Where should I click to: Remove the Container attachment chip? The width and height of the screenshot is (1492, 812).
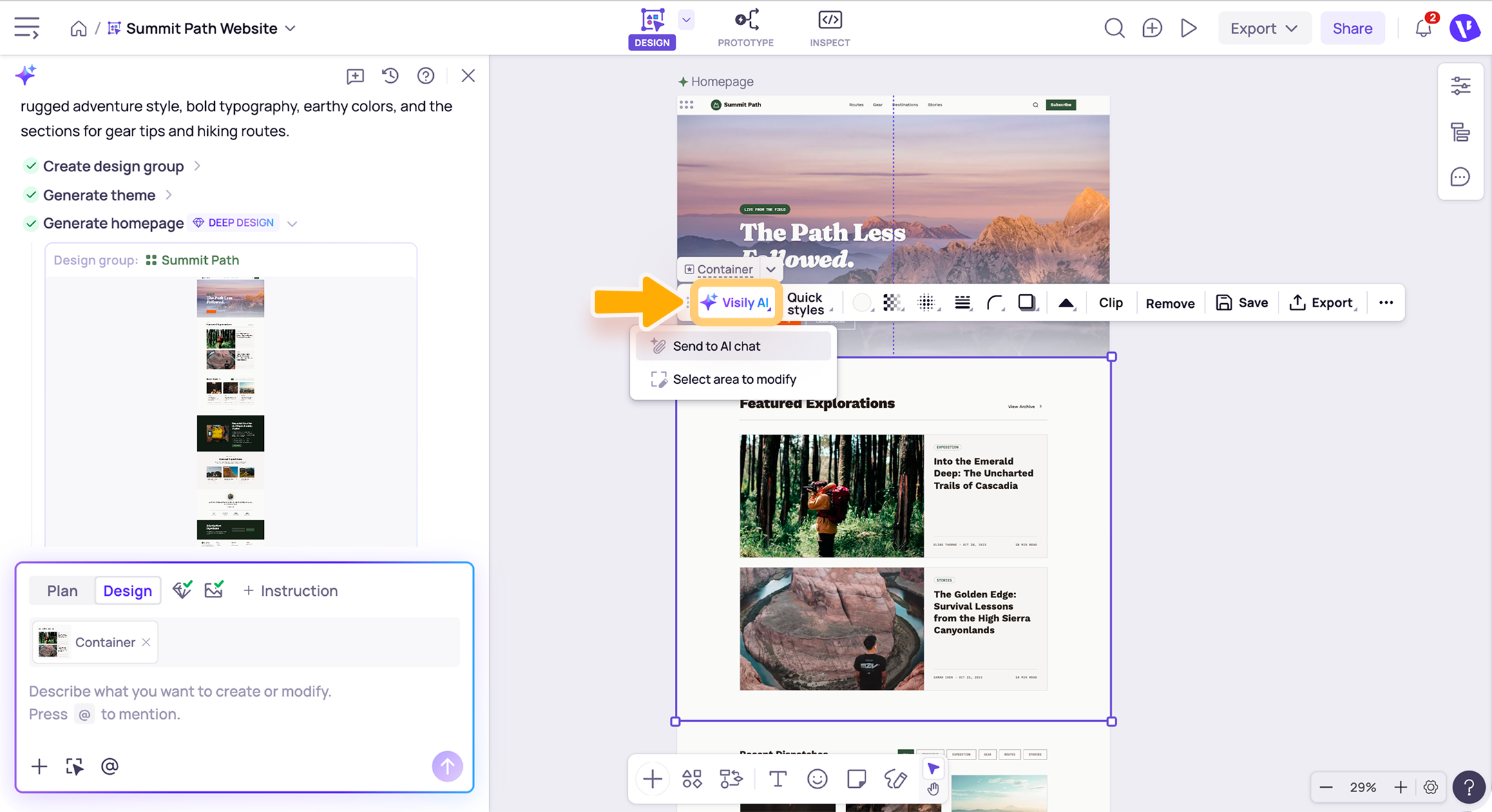[x=146, y=642]
